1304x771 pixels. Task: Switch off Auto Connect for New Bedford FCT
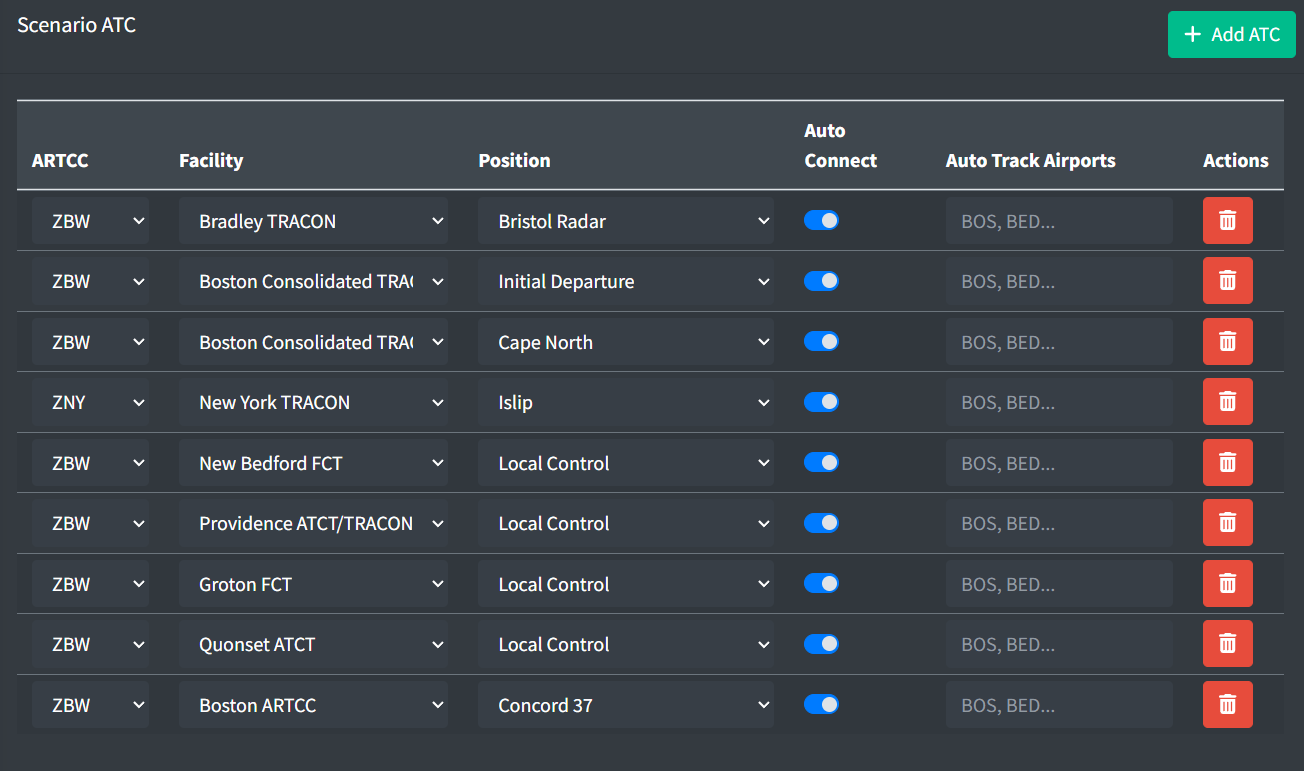(x=821, y=462)
